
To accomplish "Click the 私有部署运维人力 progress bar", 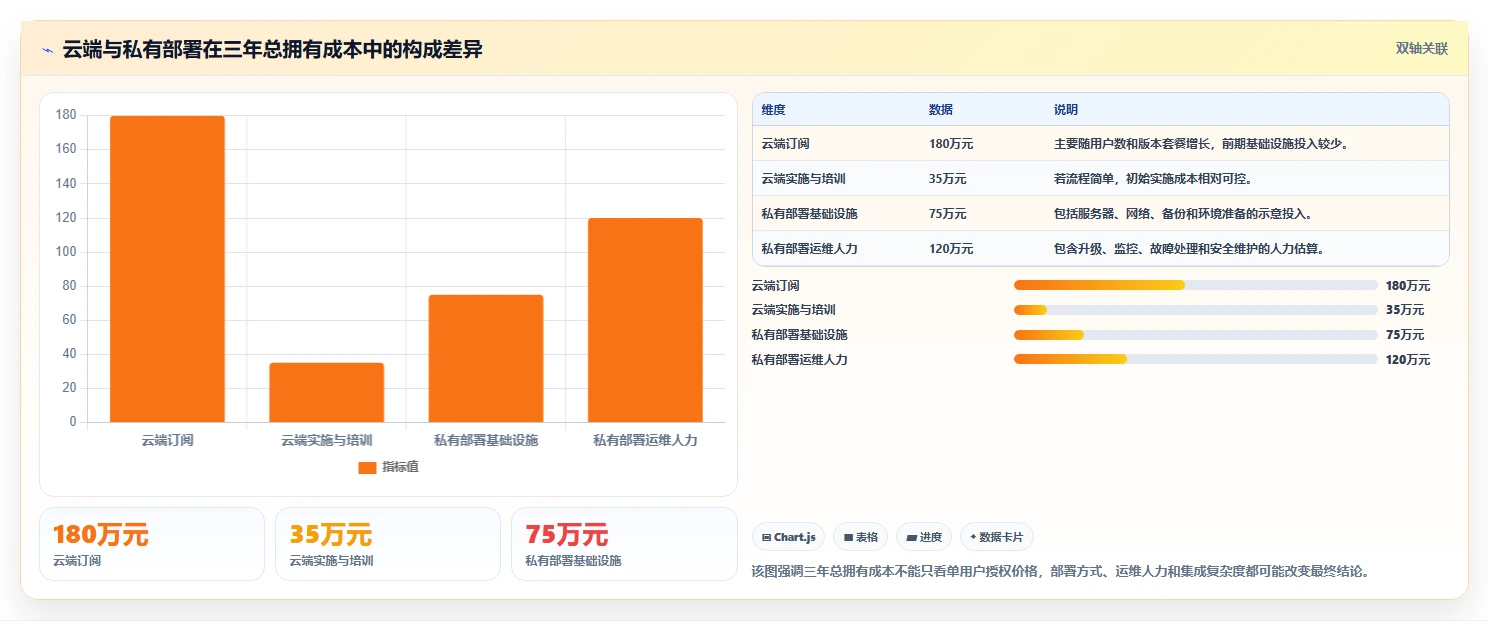I will 1196,359.
